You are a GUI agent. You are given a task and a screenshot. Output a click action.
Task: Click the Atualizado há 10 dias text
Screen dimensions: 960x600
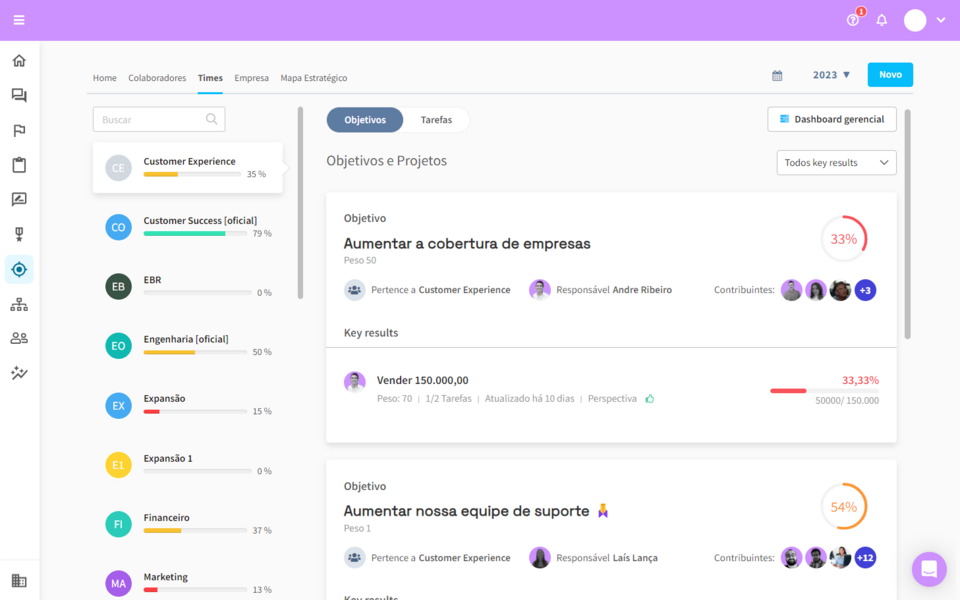tap(530, 399)
